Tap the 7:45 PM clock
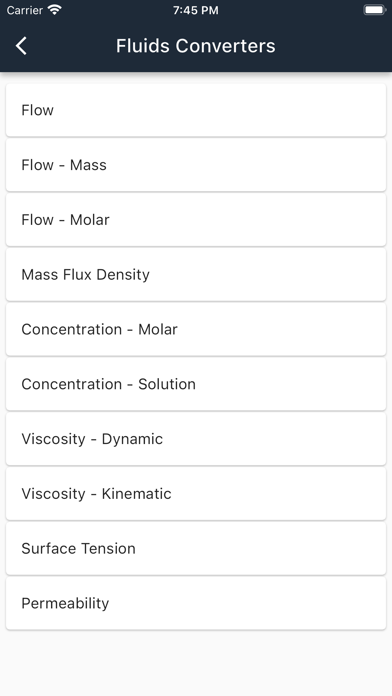The height and width of the screenshot is (696, 392). pyautogui.click(x=196, y=10)
